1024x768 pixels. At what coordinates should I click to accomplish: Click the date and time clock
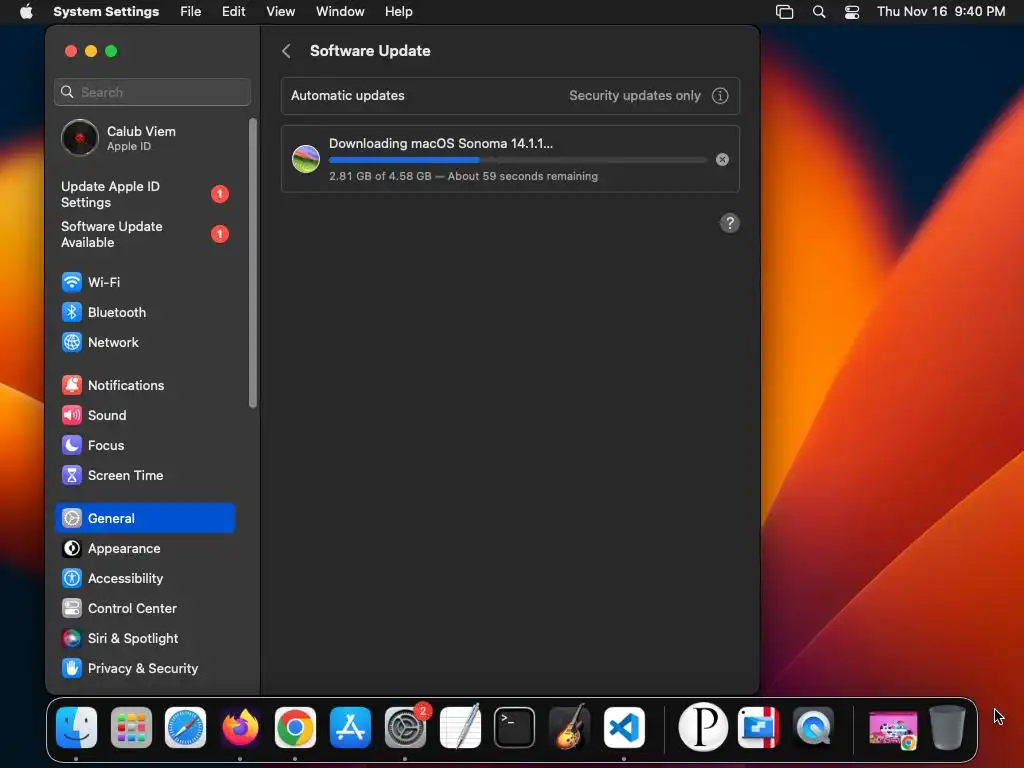(941, 12)
